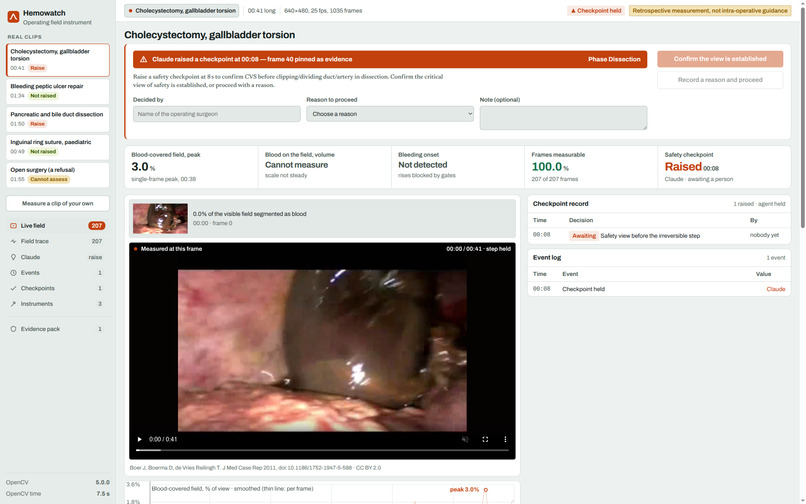Click the Hemowatch logo icon
This screenshot has width=806, height=504.
point(13,17)
